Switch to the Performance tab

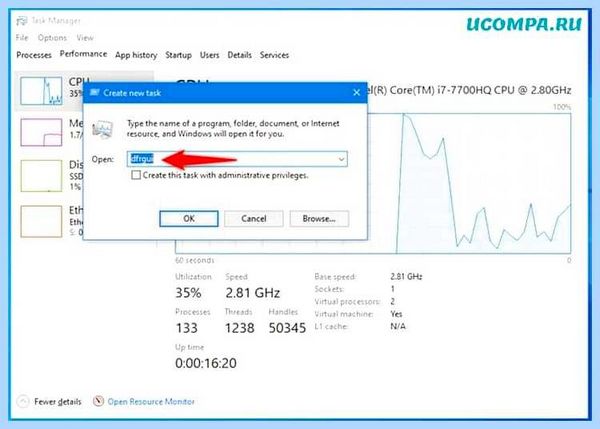83,54
